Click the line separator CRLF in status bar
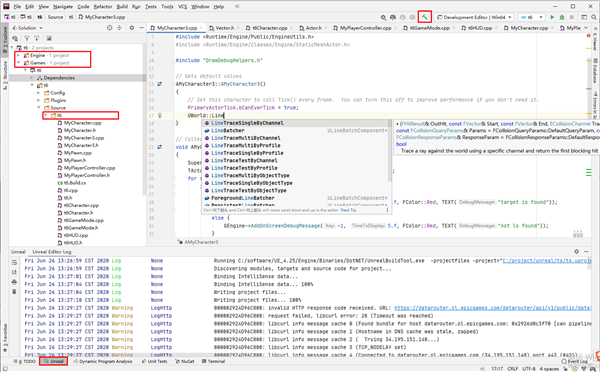Viewport: 600px width, 372px height. point(512,369)
